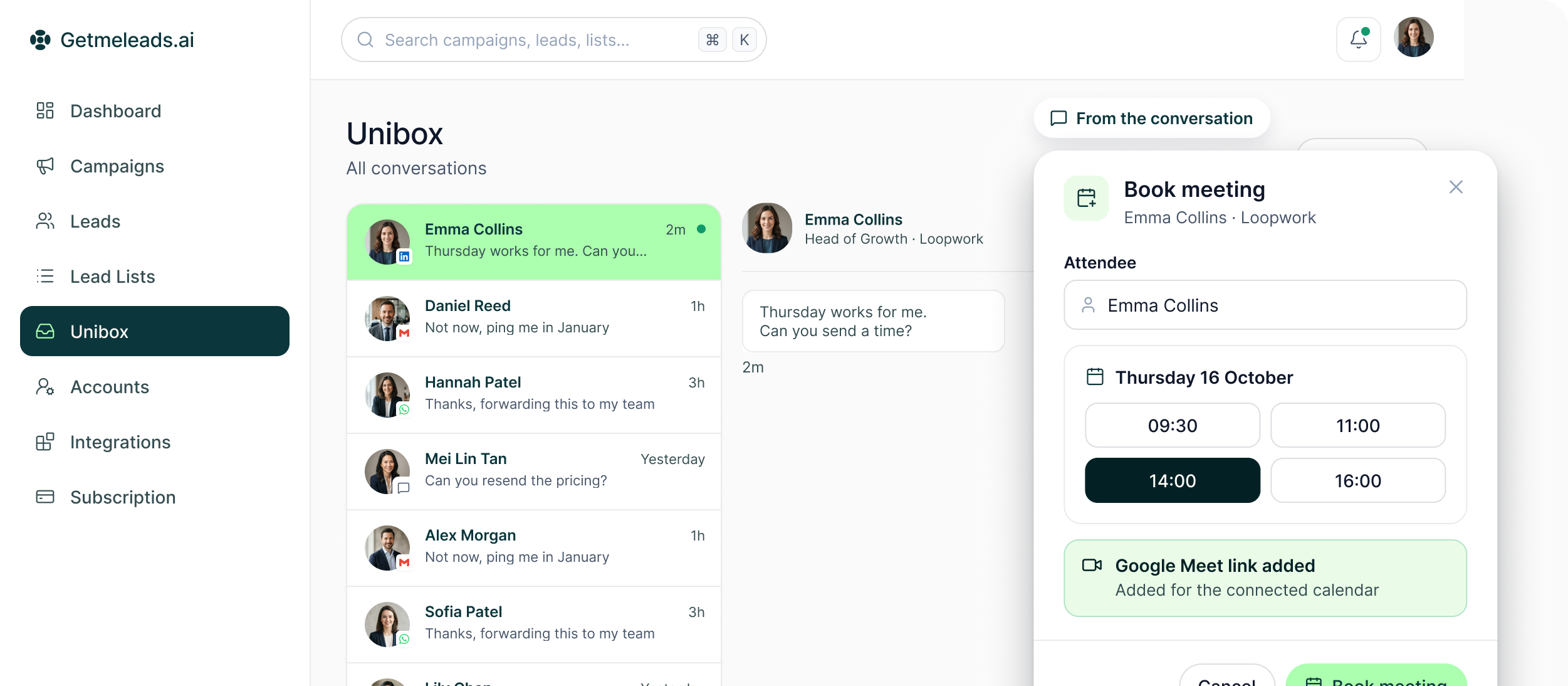Click the search magnifier icon
Screen dimensions: 1568x686
click(365, 40)
